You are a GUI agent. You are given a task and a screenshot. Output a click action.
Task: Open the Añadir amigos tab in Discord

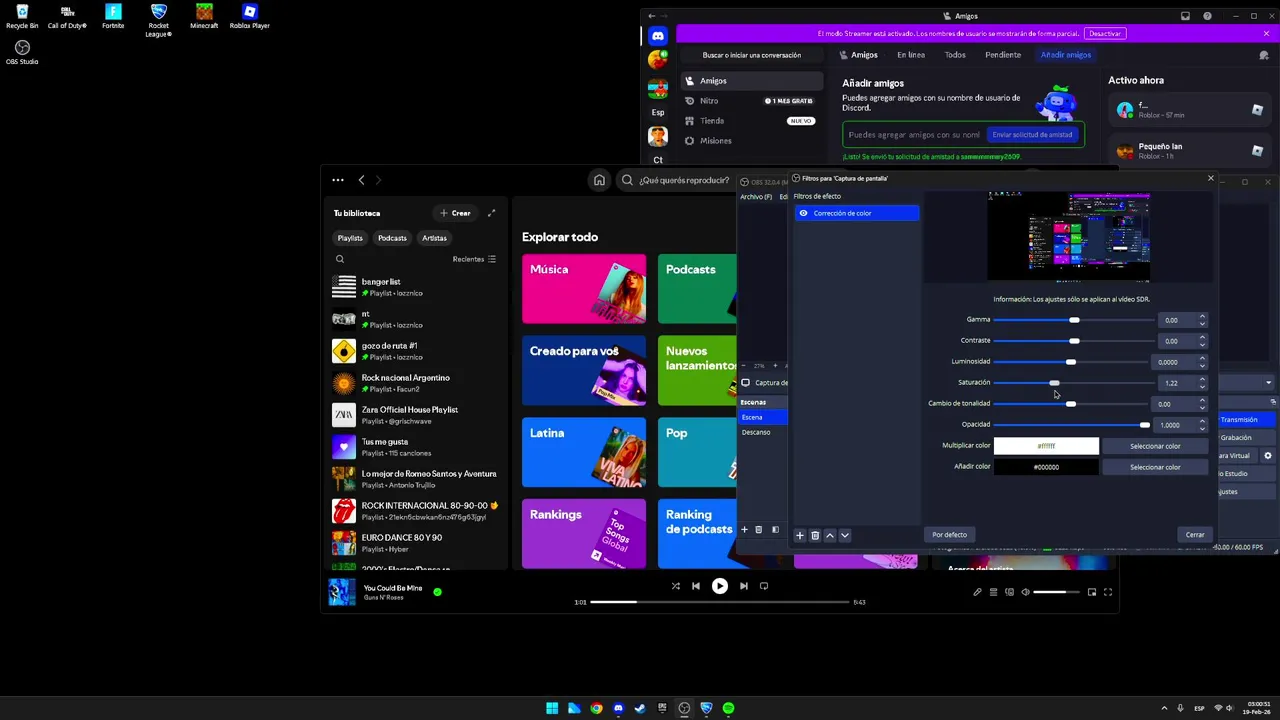tap(1066, 55)
